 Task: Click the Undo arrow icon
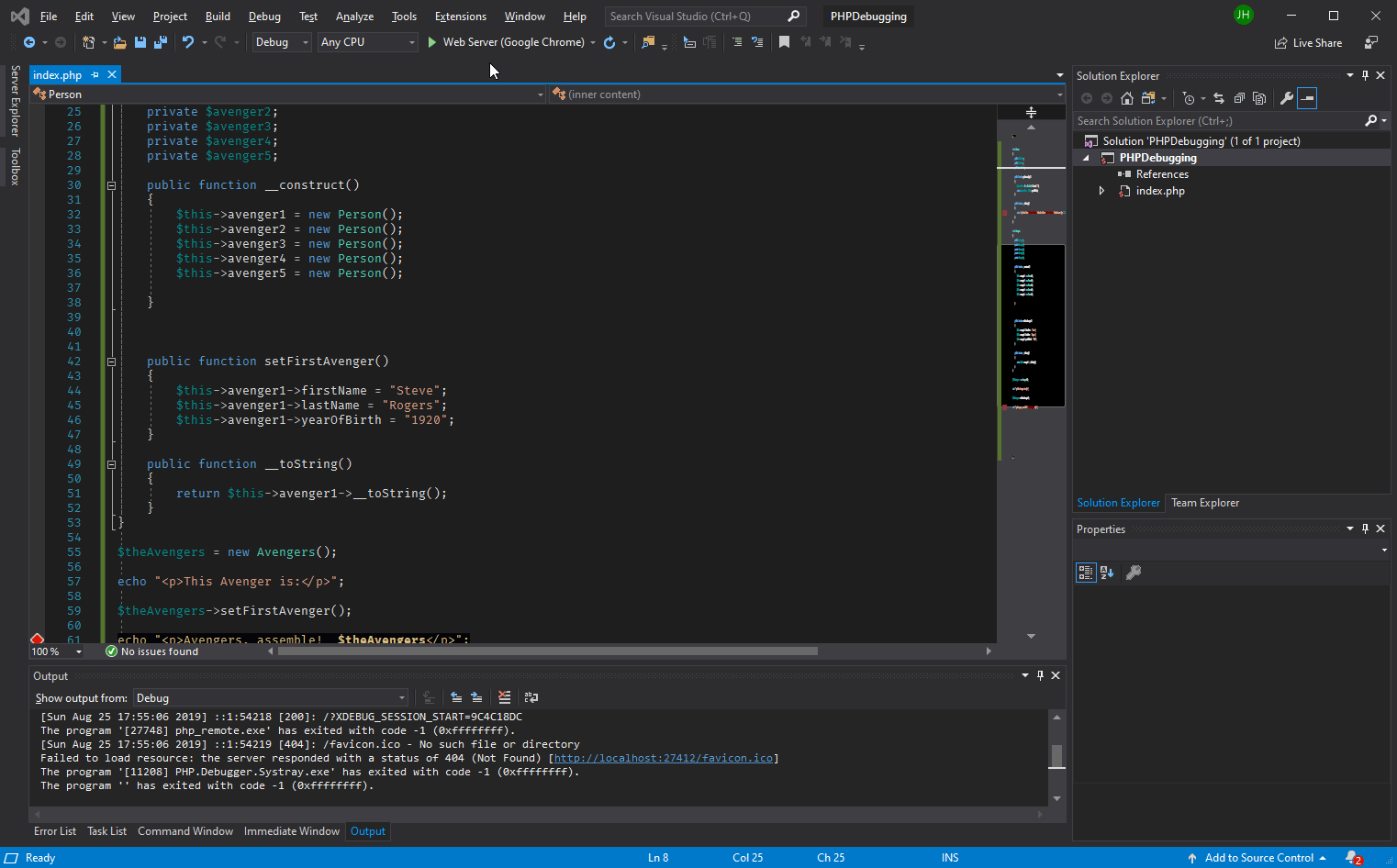(188, 42)
